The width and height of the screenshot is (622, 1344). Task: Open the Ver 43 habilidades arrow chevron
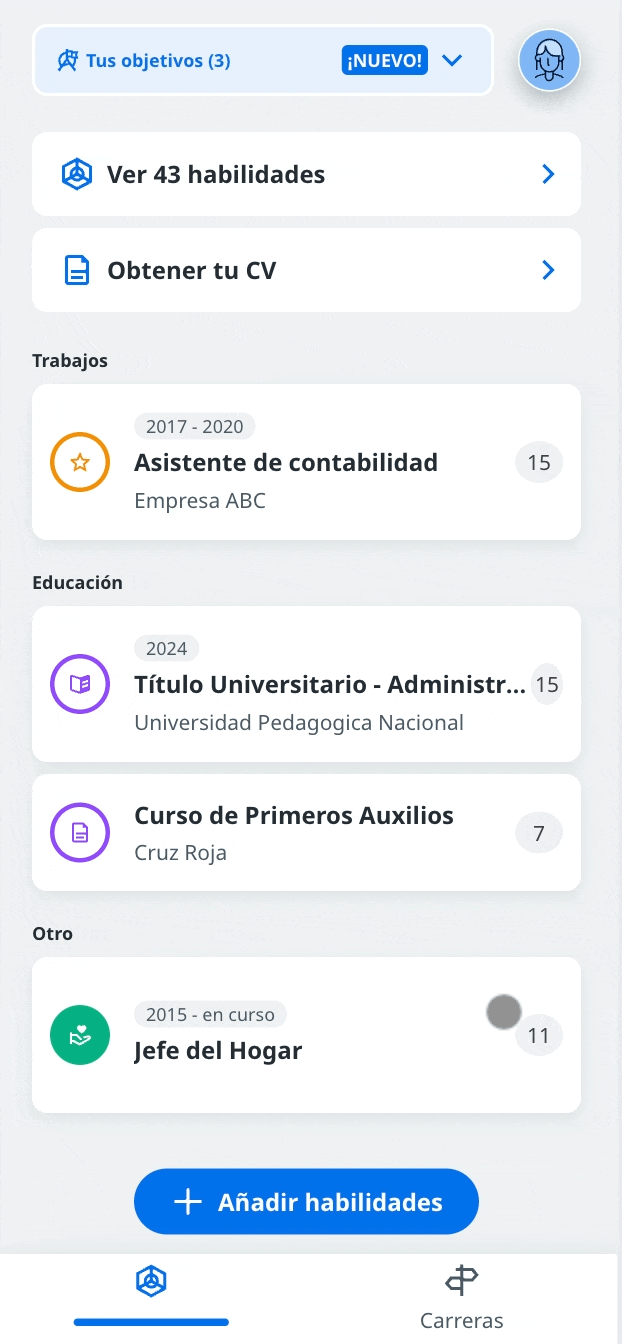548,174
